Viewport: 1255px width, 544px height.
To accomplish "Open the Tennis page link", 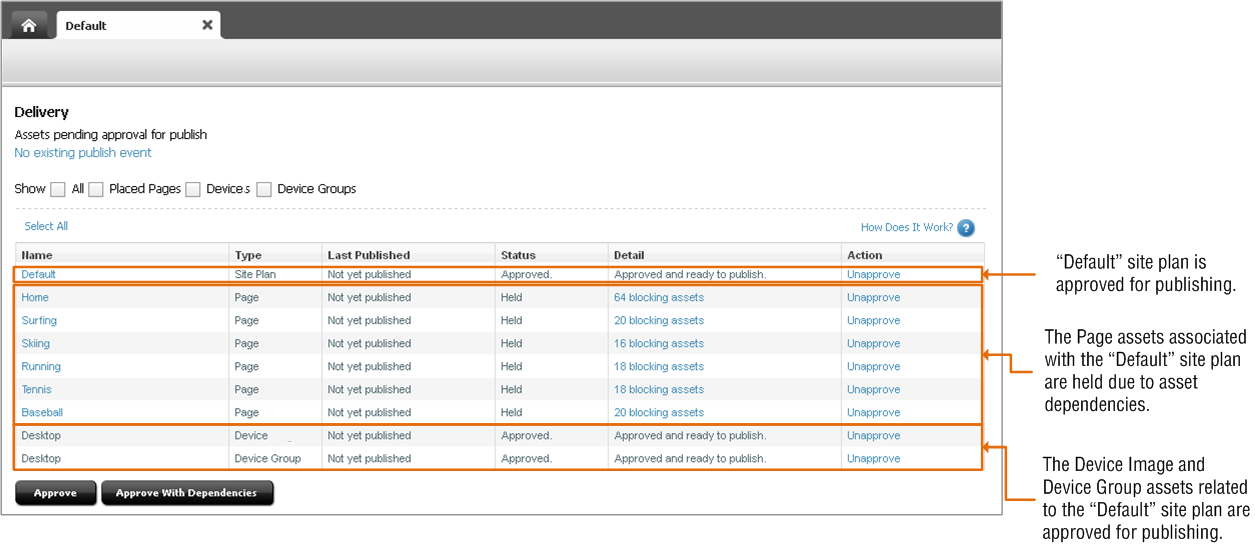I will tap(36, 389).
